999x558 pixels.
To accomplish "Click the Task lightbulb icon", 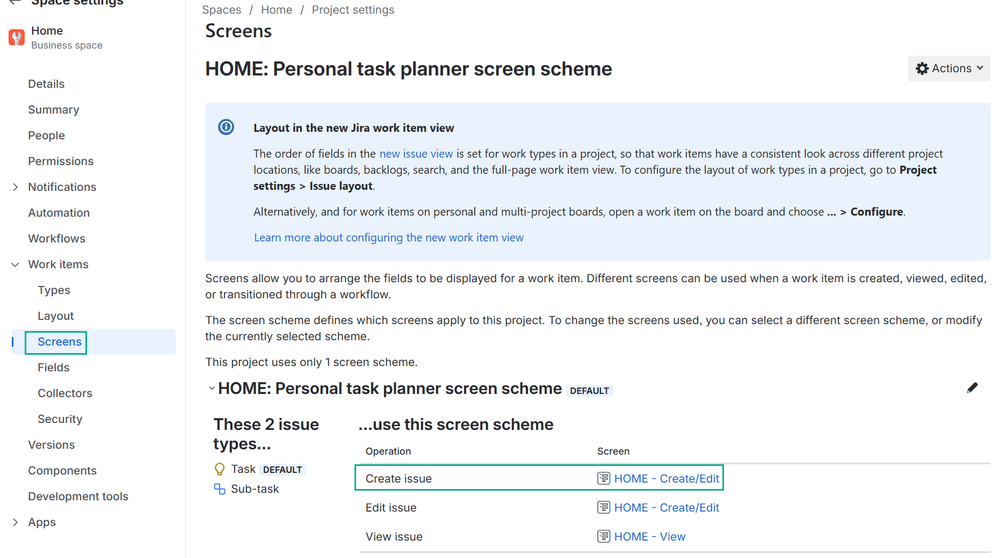I will pyautogui.click(x=219, y=469).
